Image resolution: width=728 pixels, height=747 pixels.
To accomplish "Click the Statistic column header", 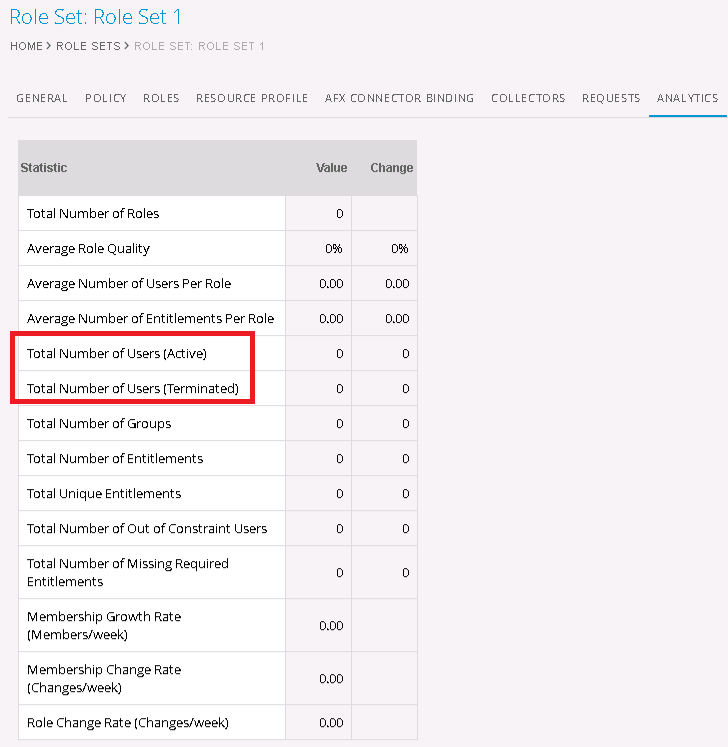I will [x=44, y=168].
